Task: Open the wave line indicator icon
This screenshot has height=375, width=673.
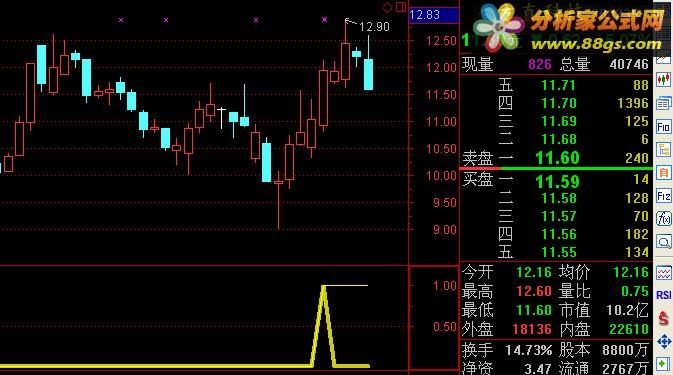Action: point(664,273)
